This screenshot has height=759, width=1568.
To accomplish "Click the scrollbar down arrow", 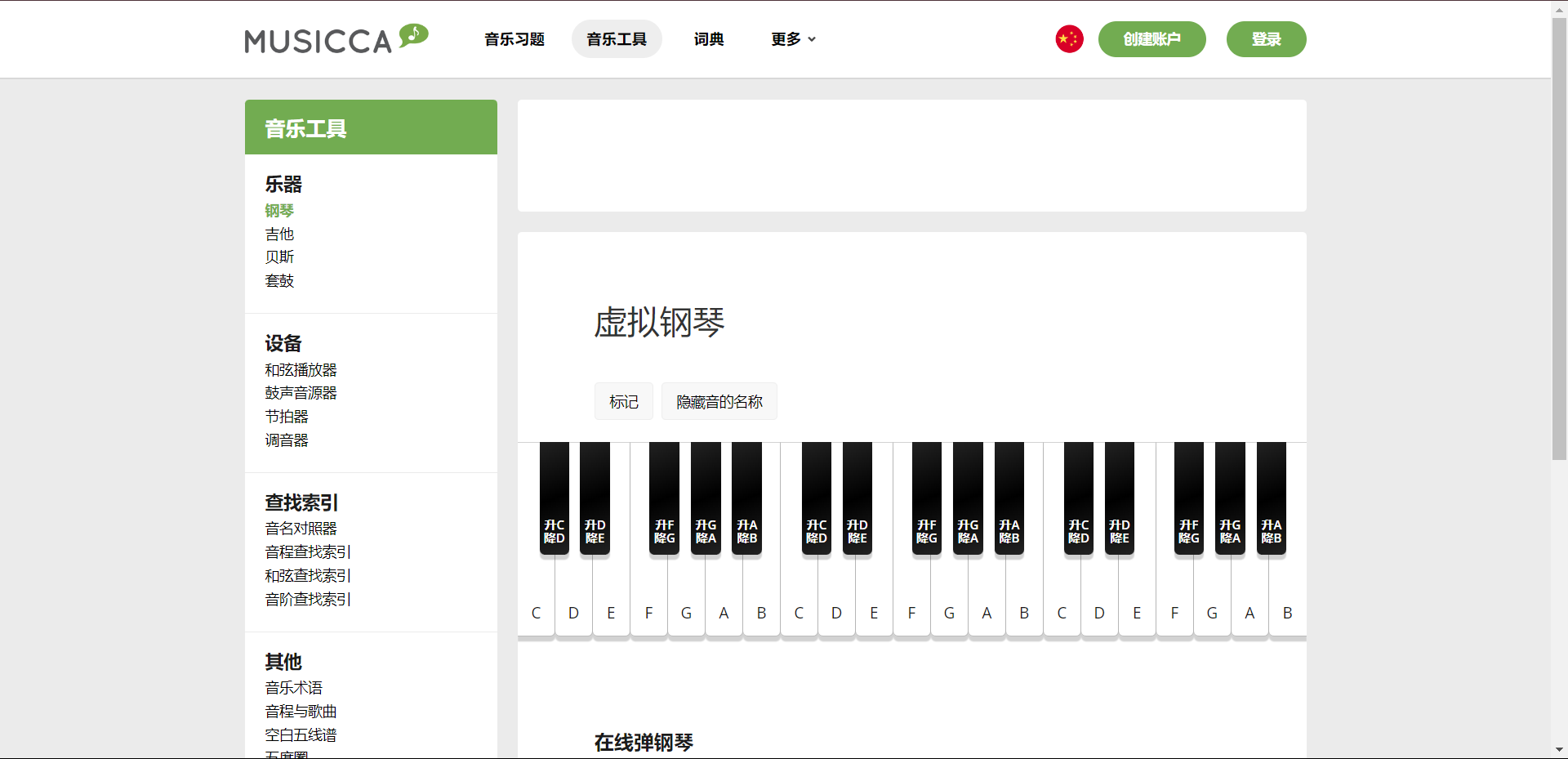I will coord(1559,749).
